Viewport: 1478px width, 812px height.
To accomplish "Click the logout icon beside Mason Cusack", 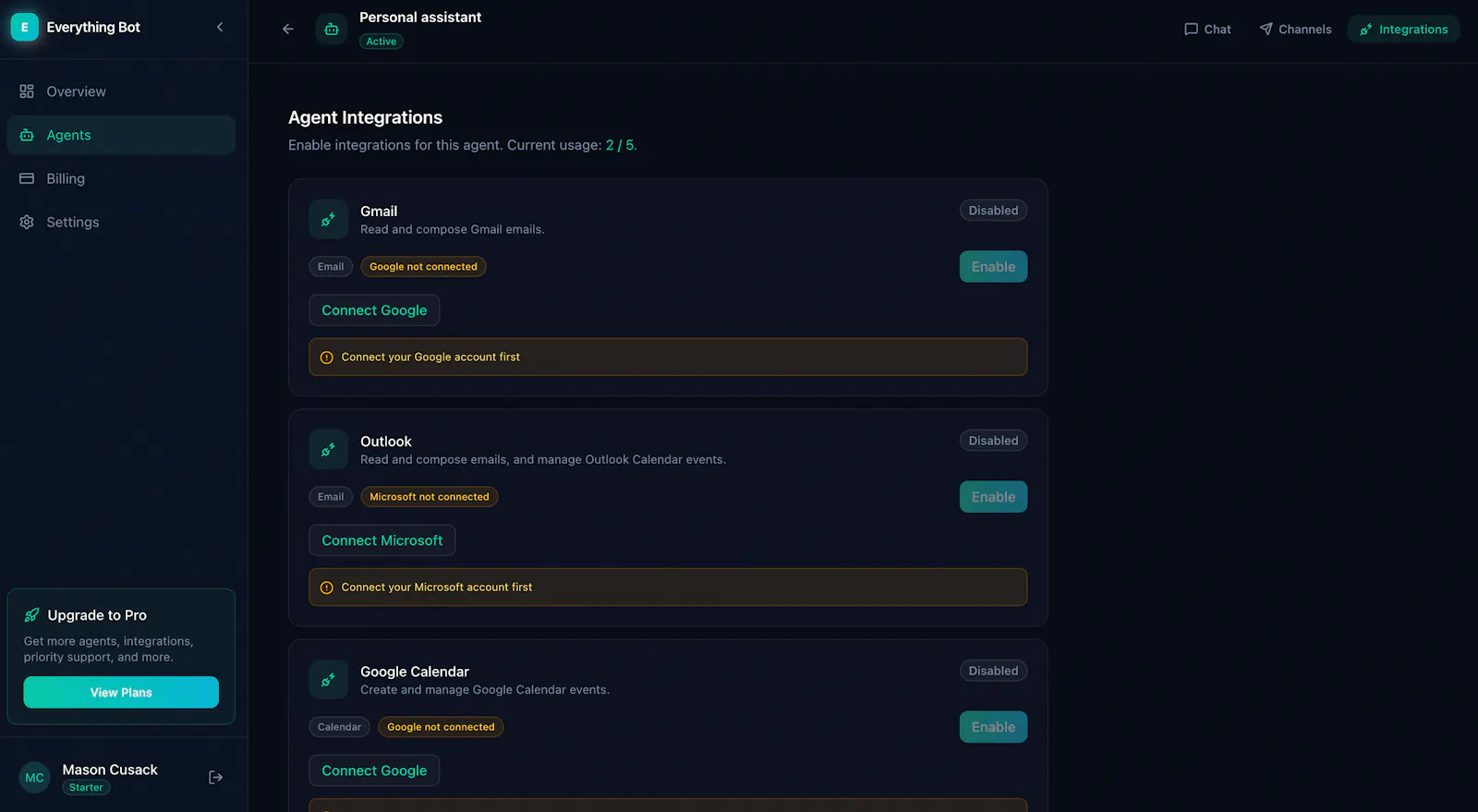I will point(215,777).
